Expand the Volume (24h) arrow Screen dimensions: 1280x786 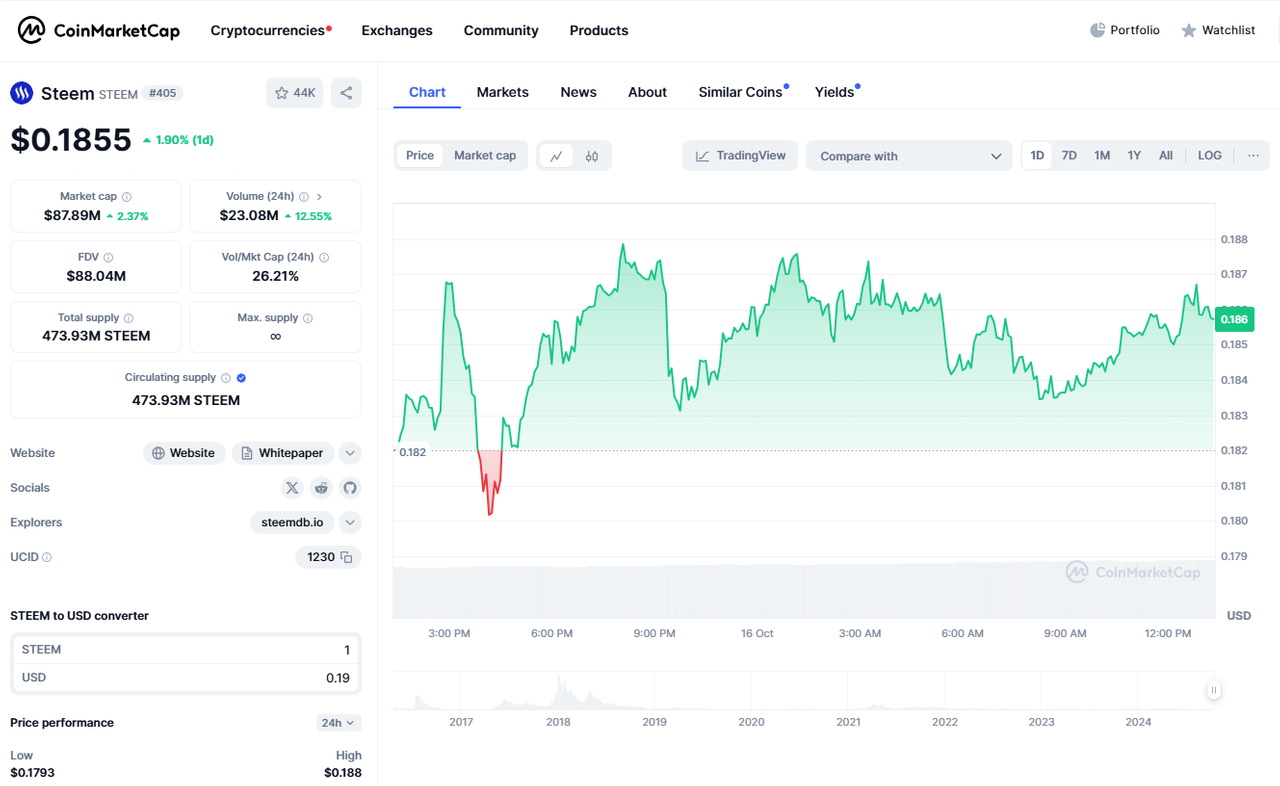320,197
